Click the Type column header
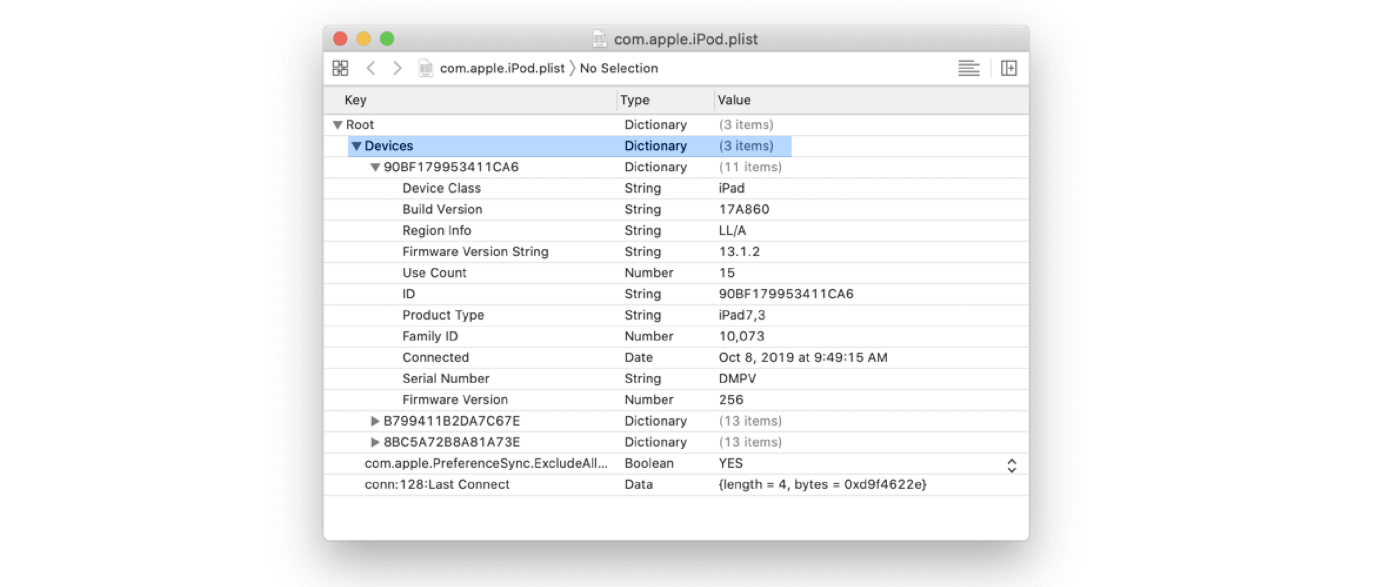Image resolution: width=1400 pixels, height=587 pixels. tap(636, 100)
